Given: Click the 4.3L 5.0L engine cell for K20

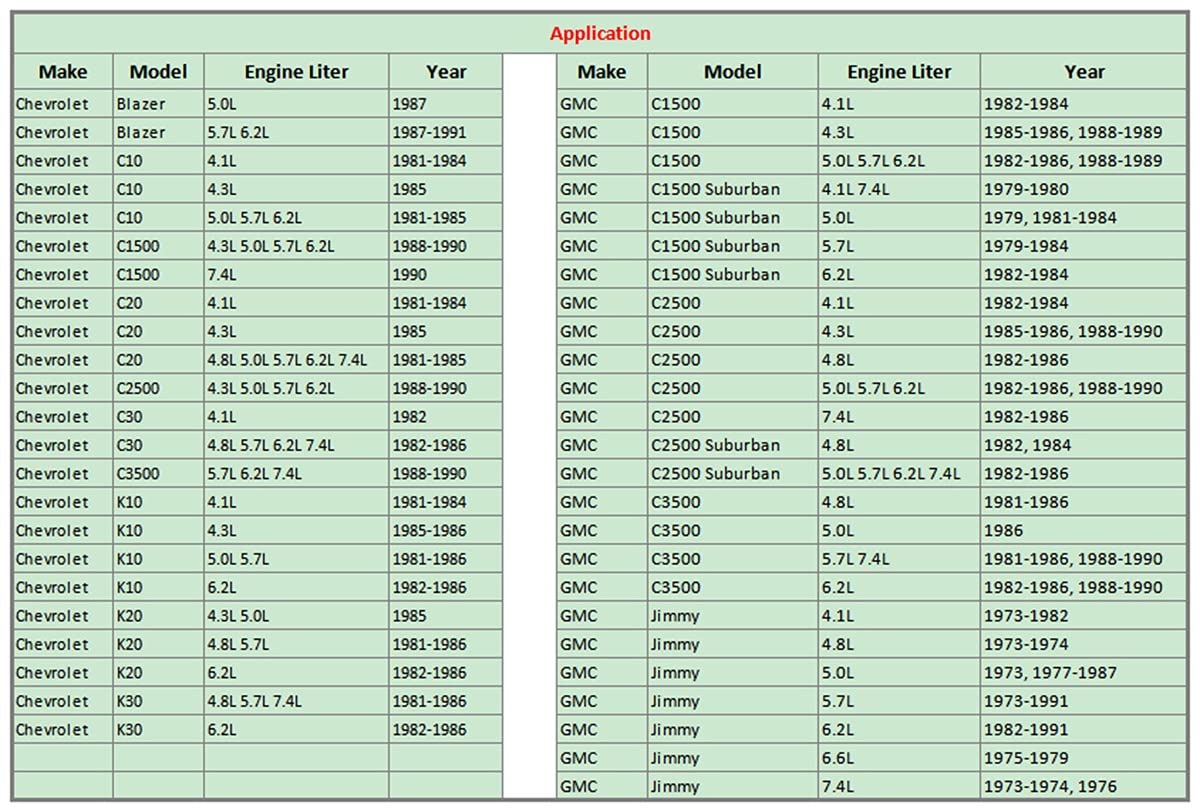Looking at the screenshot, I should point(296,616).
